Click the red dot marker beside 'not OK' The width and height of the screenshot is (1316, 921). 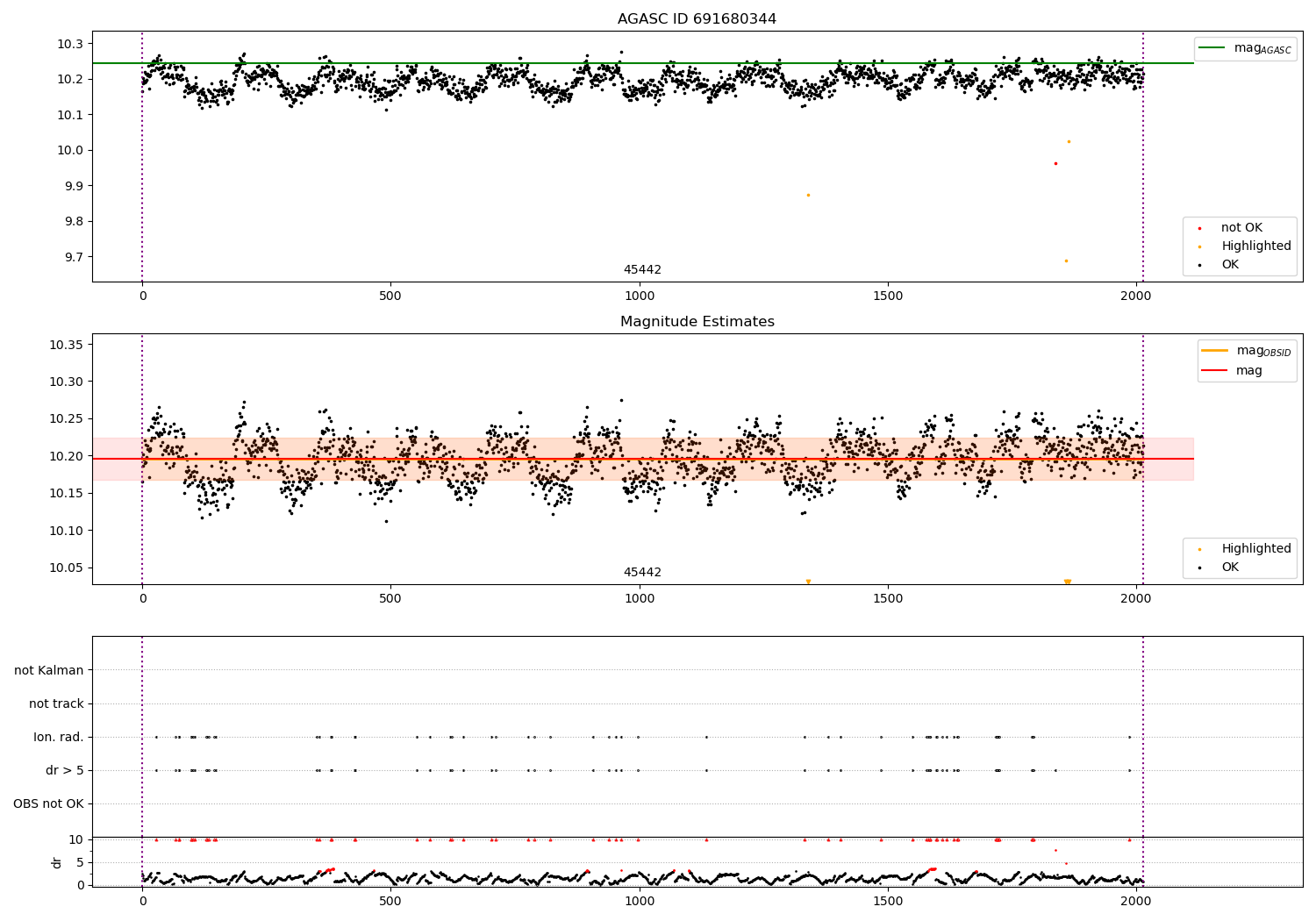point(1199,228)
